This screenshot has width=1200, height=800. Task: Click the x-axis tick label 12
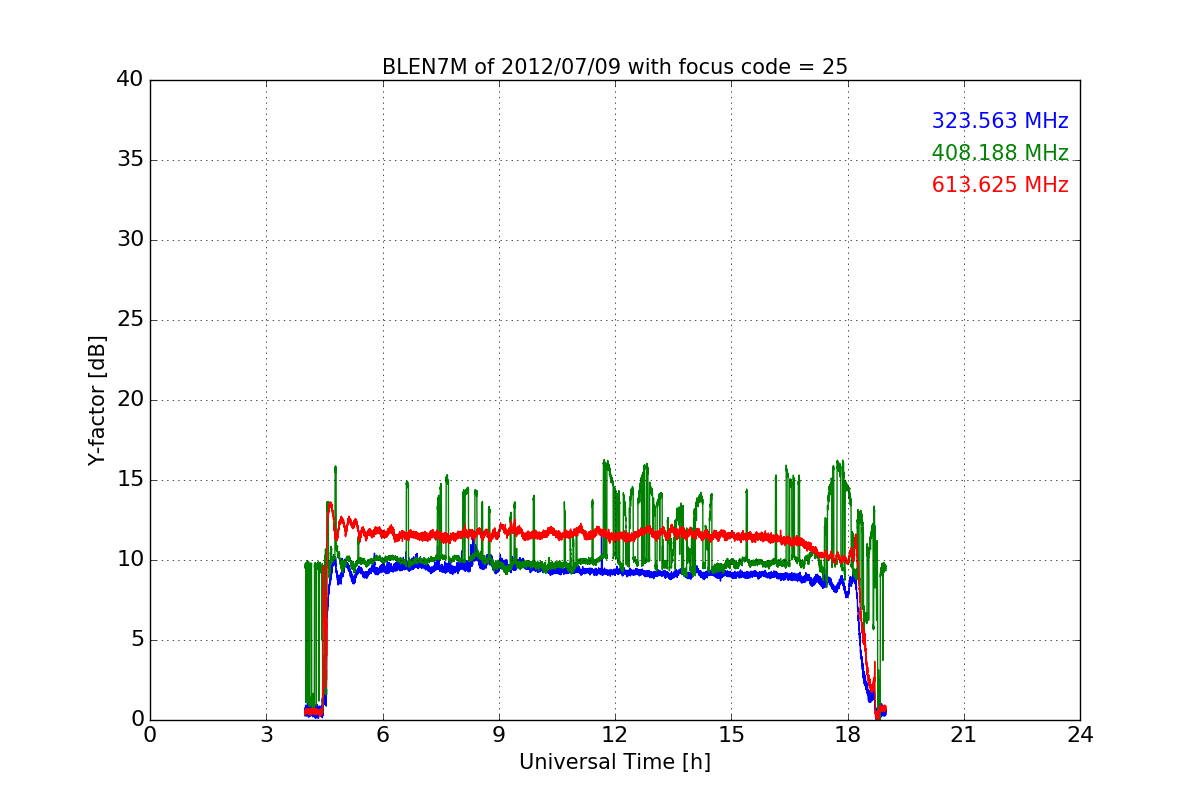tap(614, 735)
